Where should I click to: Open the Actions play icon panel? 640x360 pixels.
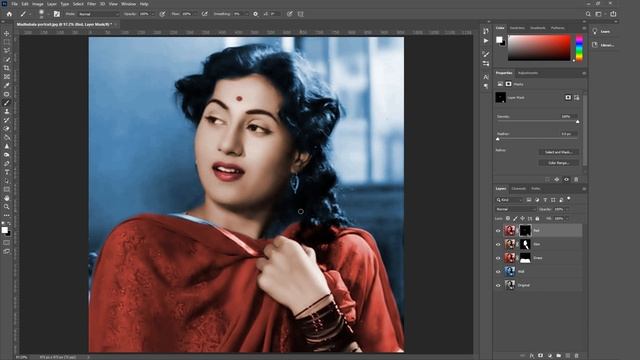click(486, 41)
